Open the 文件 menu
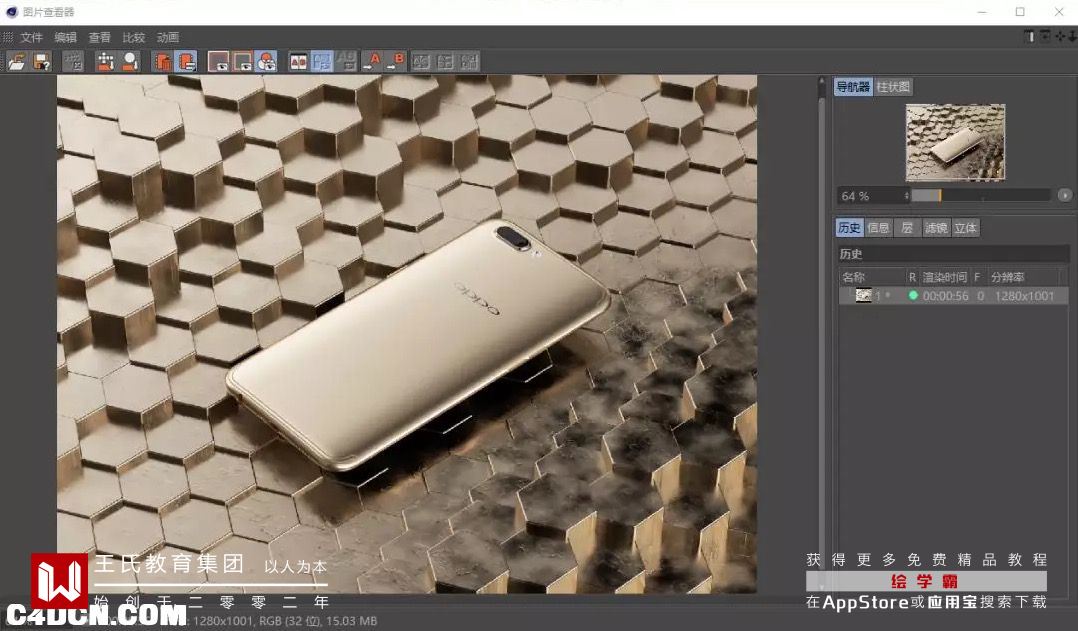The width and height of the screenshot is (1078, 631). click(x=31, y=37)
